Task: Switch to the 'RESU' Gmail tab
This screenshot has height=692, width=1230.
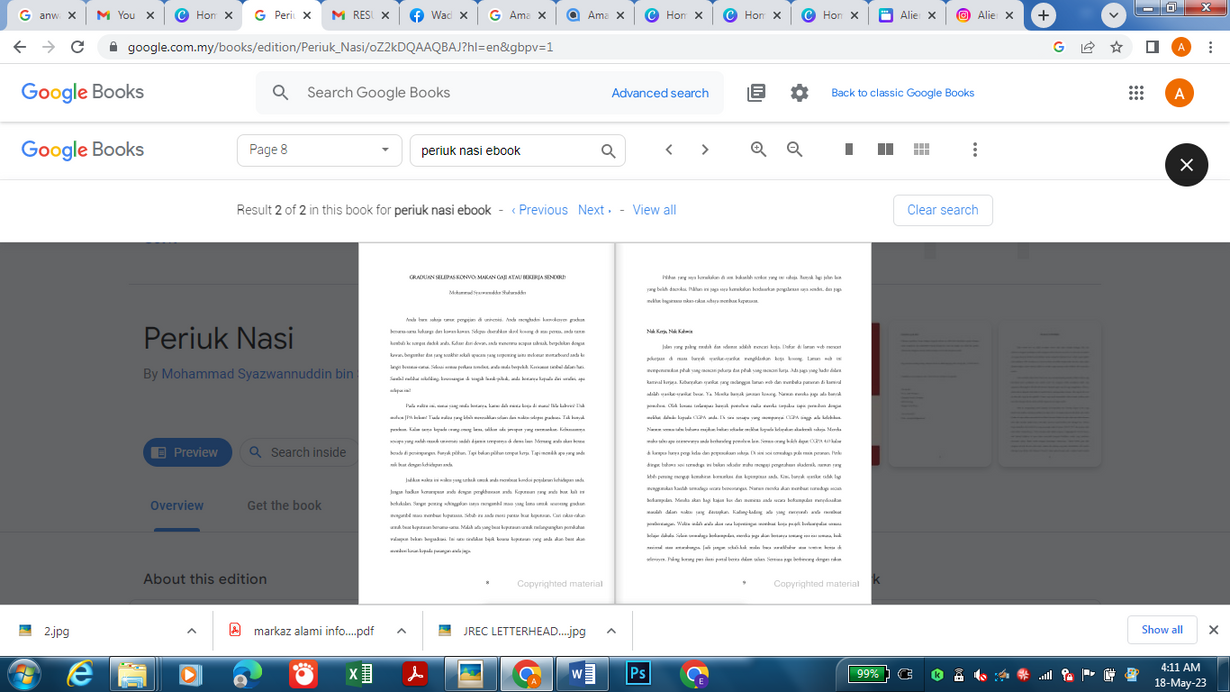Action: pyautogui.click(x=362, y=16)
